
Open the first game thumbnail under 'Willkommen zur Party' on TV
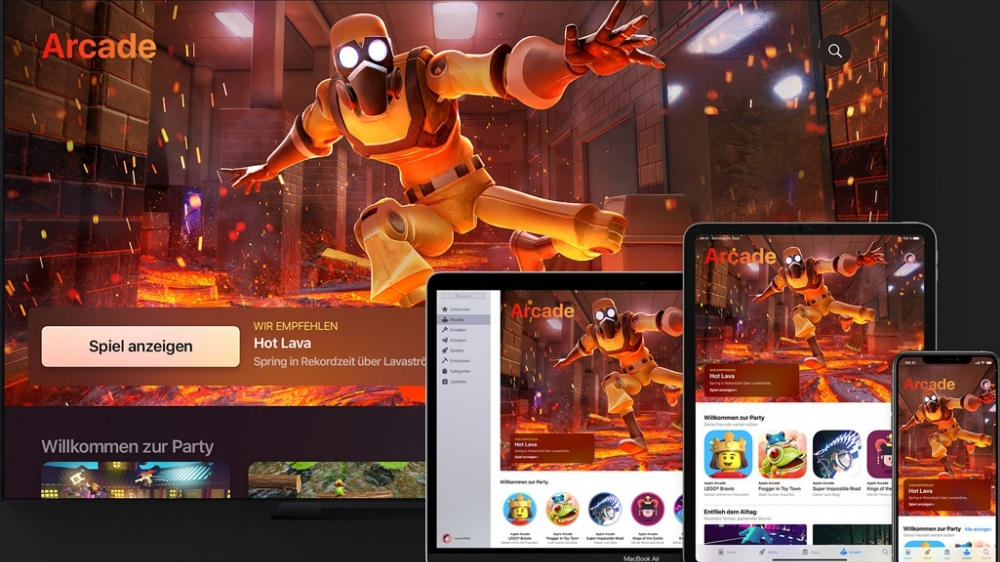pos(135,480)
